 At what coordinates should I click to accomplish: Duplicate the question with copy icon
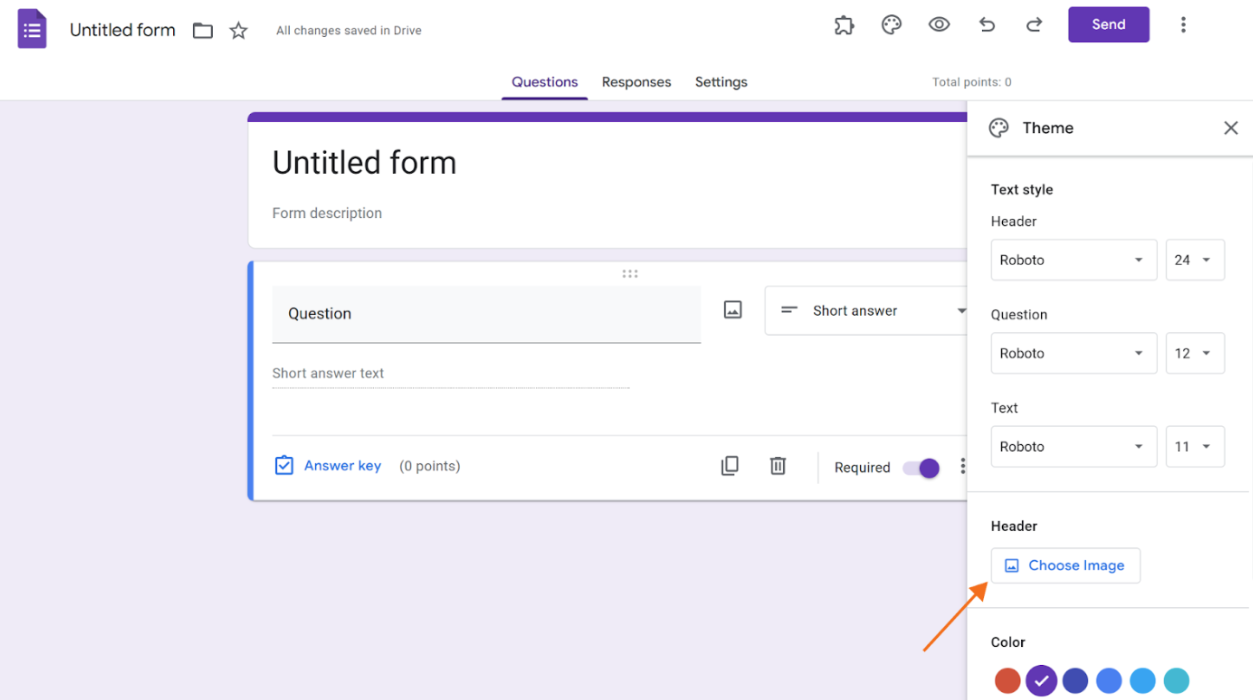pos(730,466)
